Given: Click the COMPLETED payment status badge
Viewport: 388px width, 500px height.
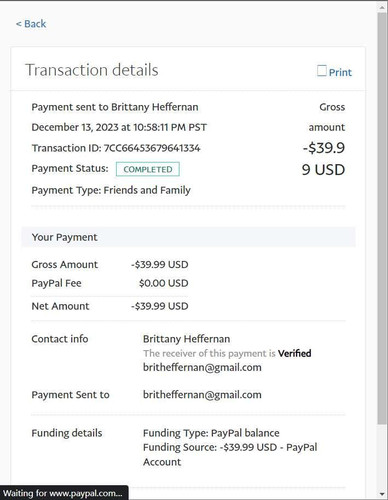Looking at the screenshot, I should click(x=148, y=169).
